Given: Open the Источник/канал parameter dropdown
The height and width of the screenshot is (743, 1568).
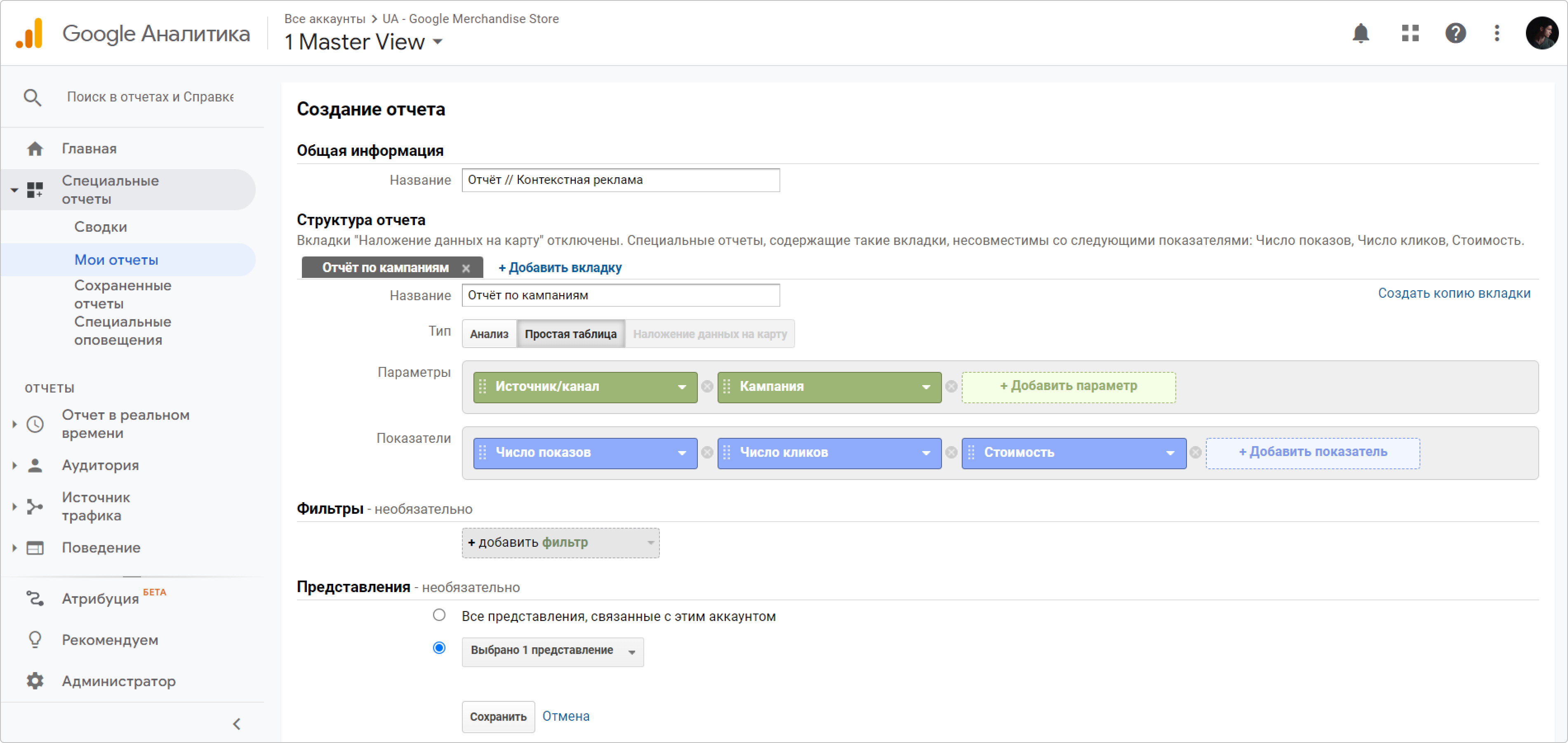Looking at the screenshot, I should click(x=682, y=387).
